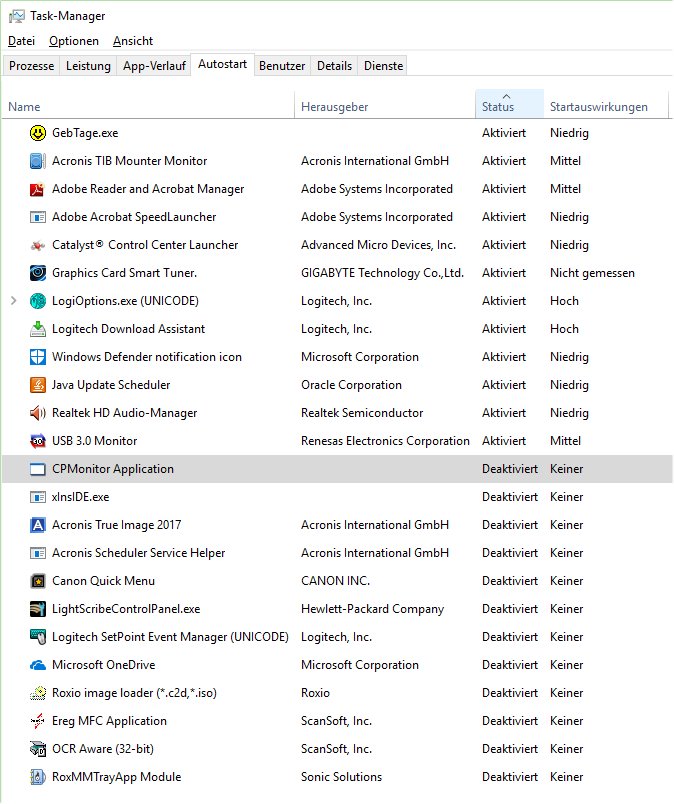
Task: Switch to the App-Verlauf tab
Action: (x=154, y=66)
